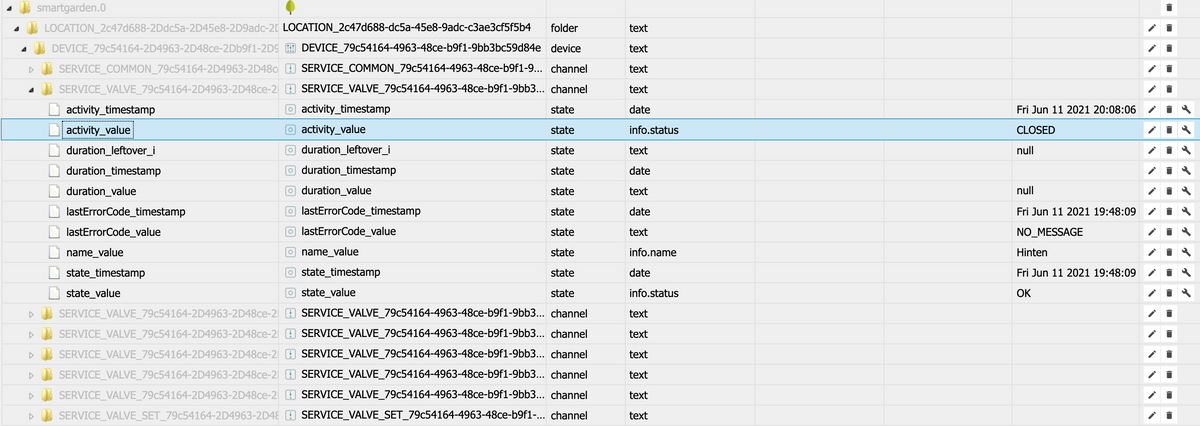The width and height of the screenshot is (1200, 426).
Task: Open wrench settings for duration_timestamp
Action: point(1185,171)
